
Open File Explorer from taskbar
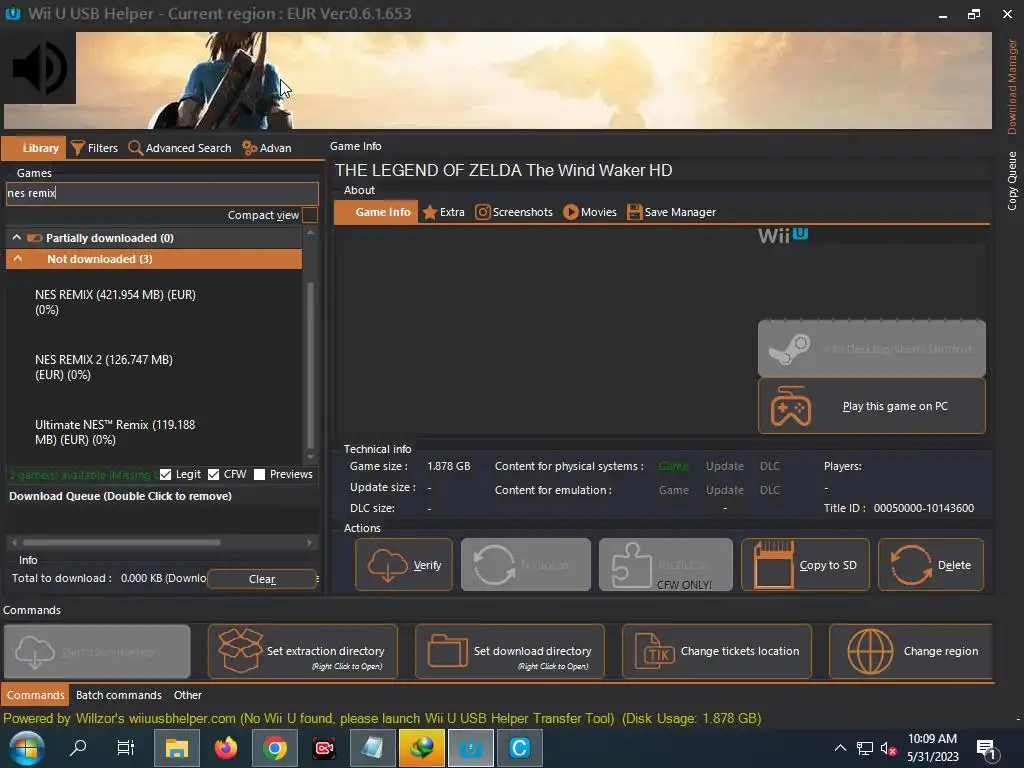coord(176,748)
